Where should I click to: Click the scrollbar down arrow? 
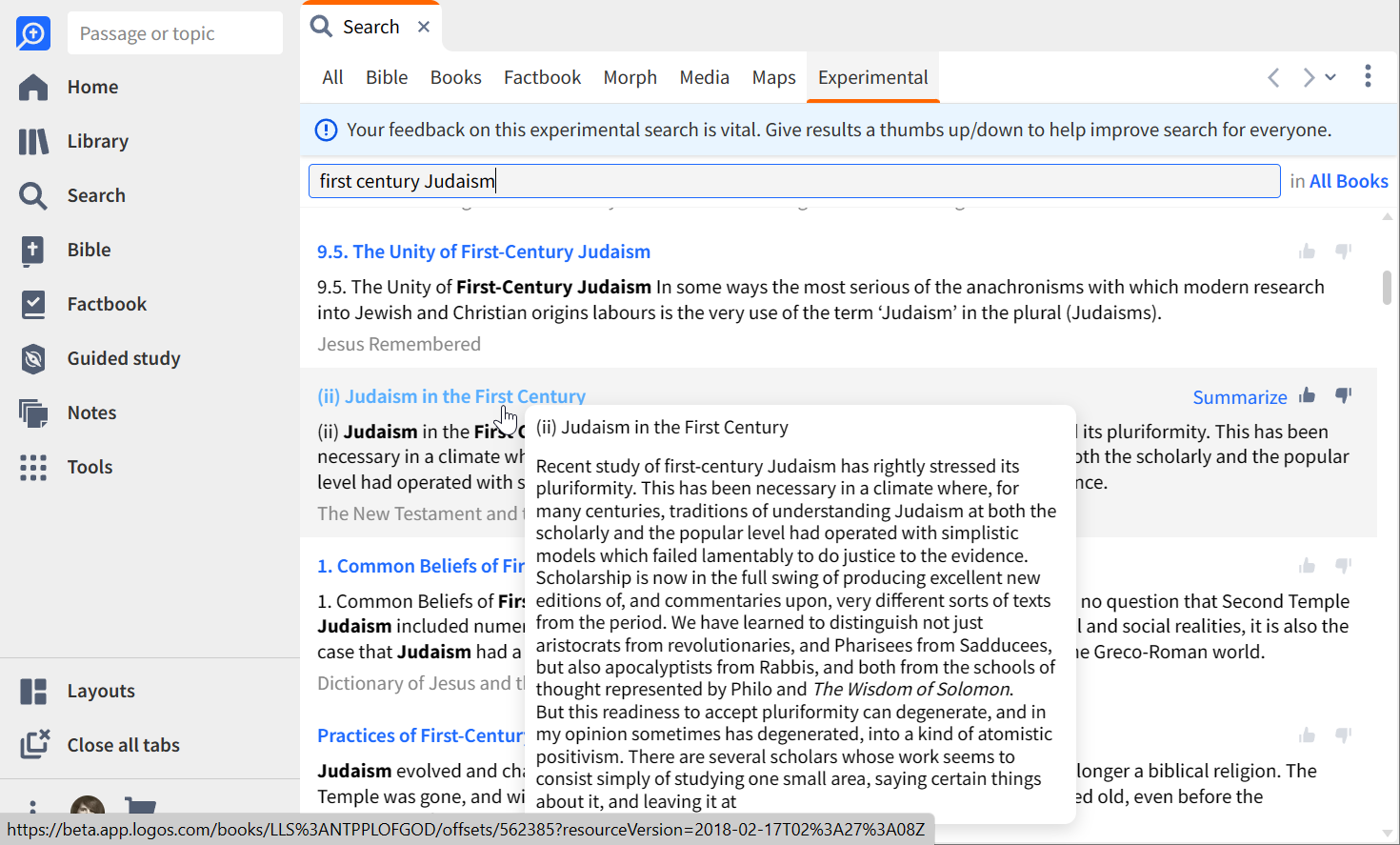point(1387,833)
